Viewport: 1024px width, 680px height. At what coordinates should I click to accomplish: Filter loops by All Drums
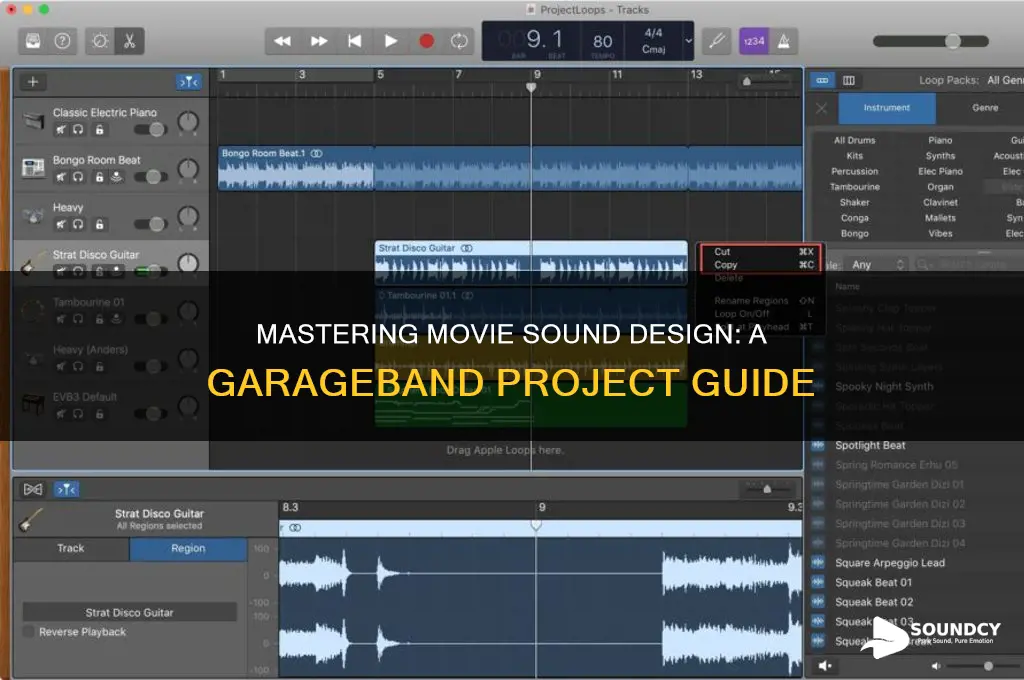coord(854,140)
